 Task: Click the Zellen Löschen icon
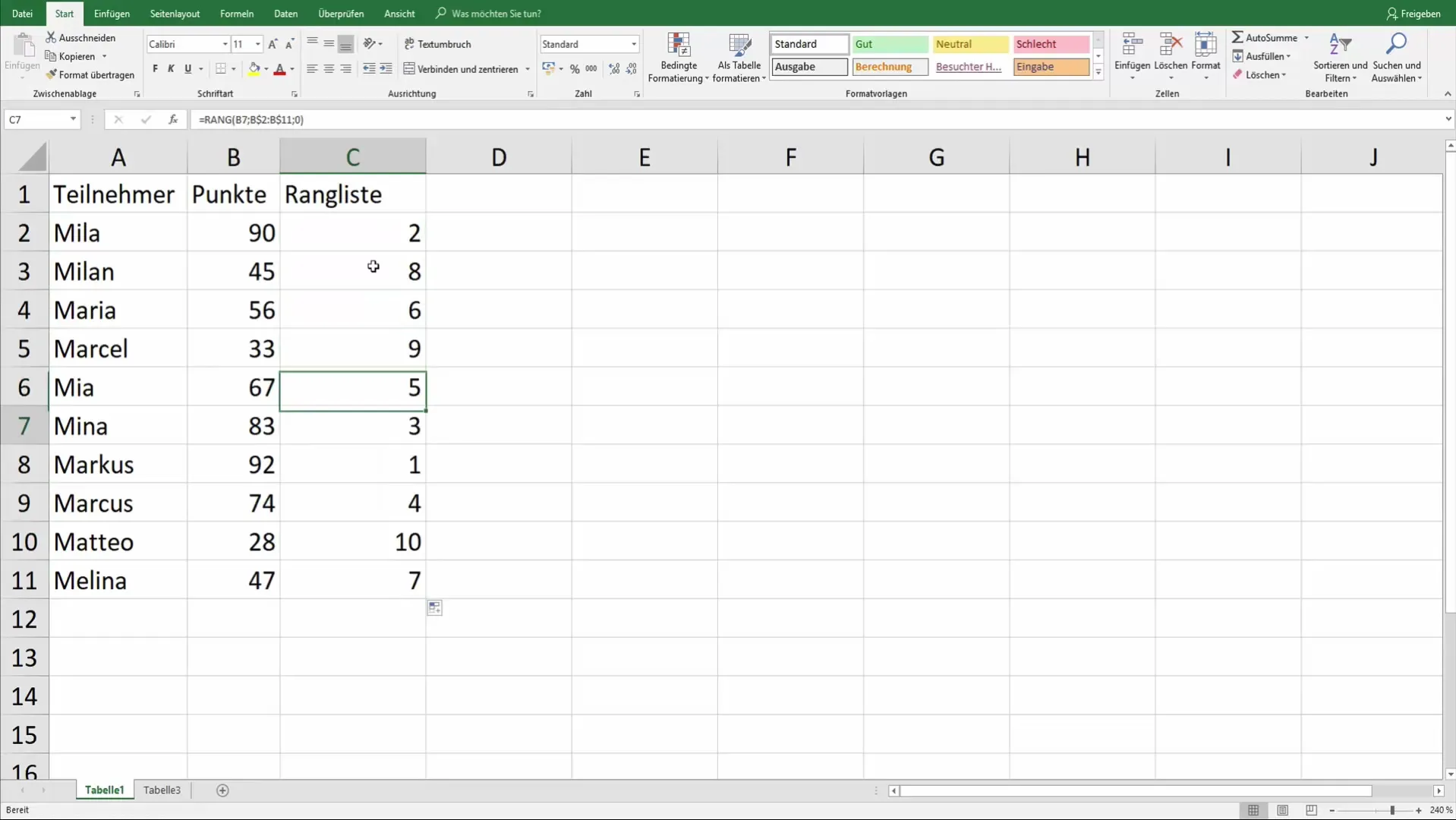coord(1171,45)
